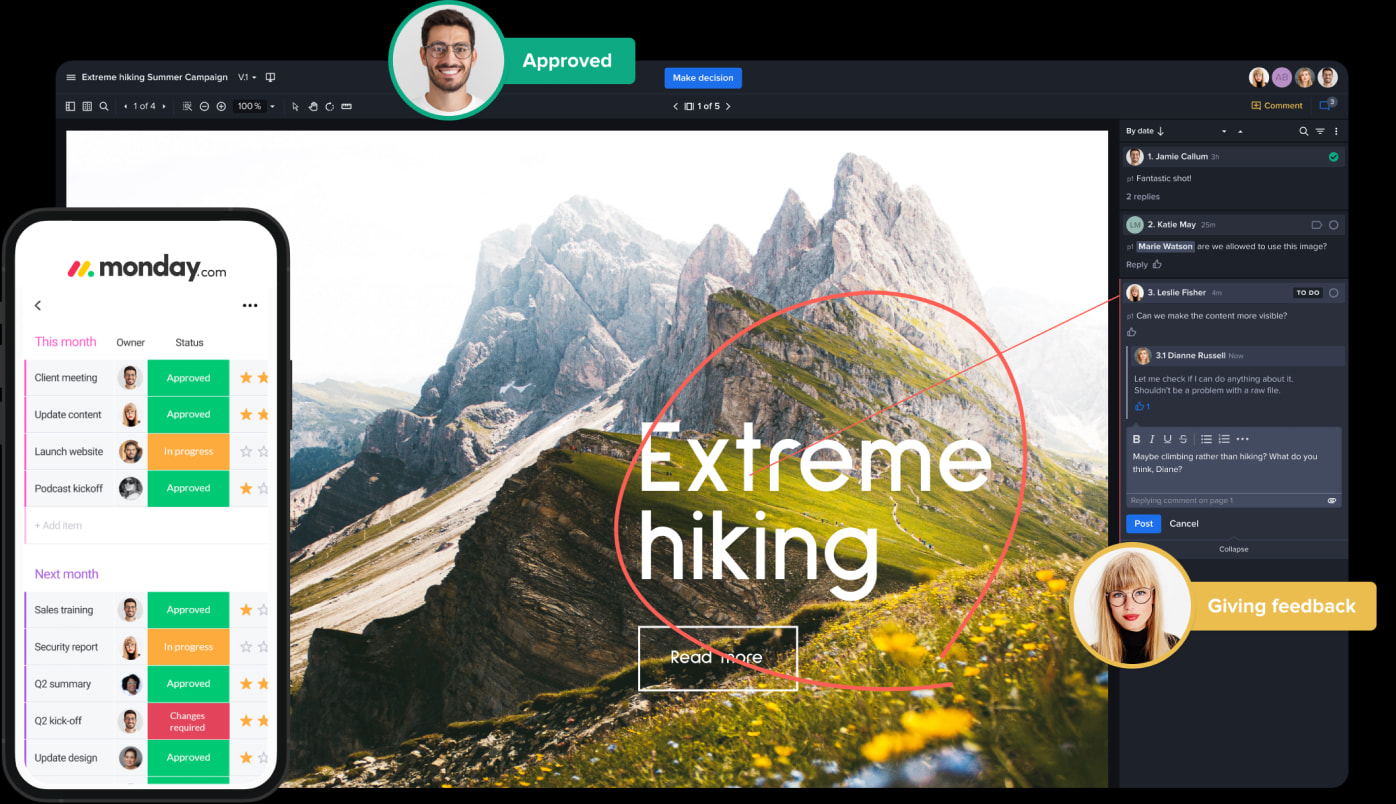Click the zoom in plus icon
1396x804 pixels.
(221, 106)
